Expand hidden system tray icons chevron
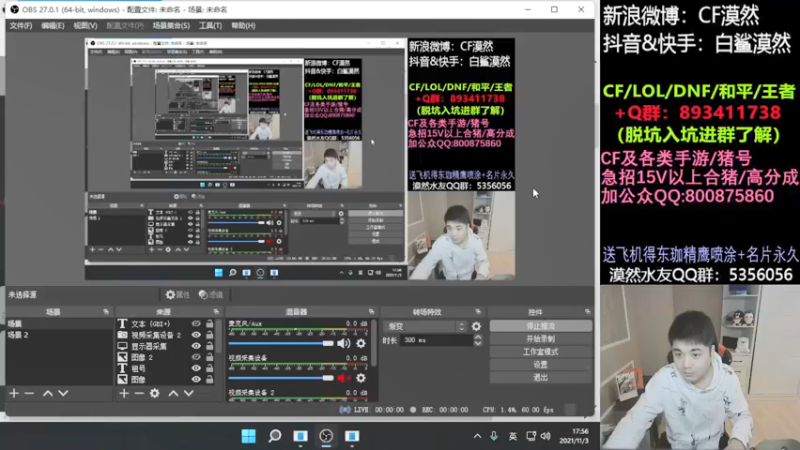This screenshot has height=450, width=800. (477, 436)
